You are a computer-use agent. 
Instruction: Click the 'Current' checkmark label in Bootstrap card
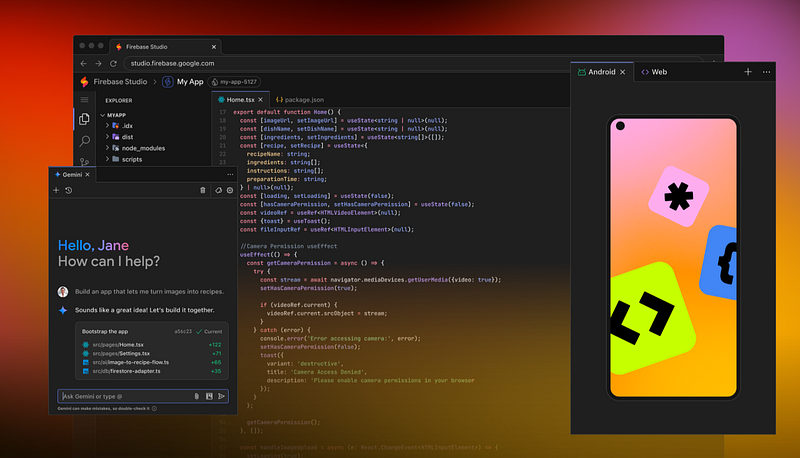209,332
